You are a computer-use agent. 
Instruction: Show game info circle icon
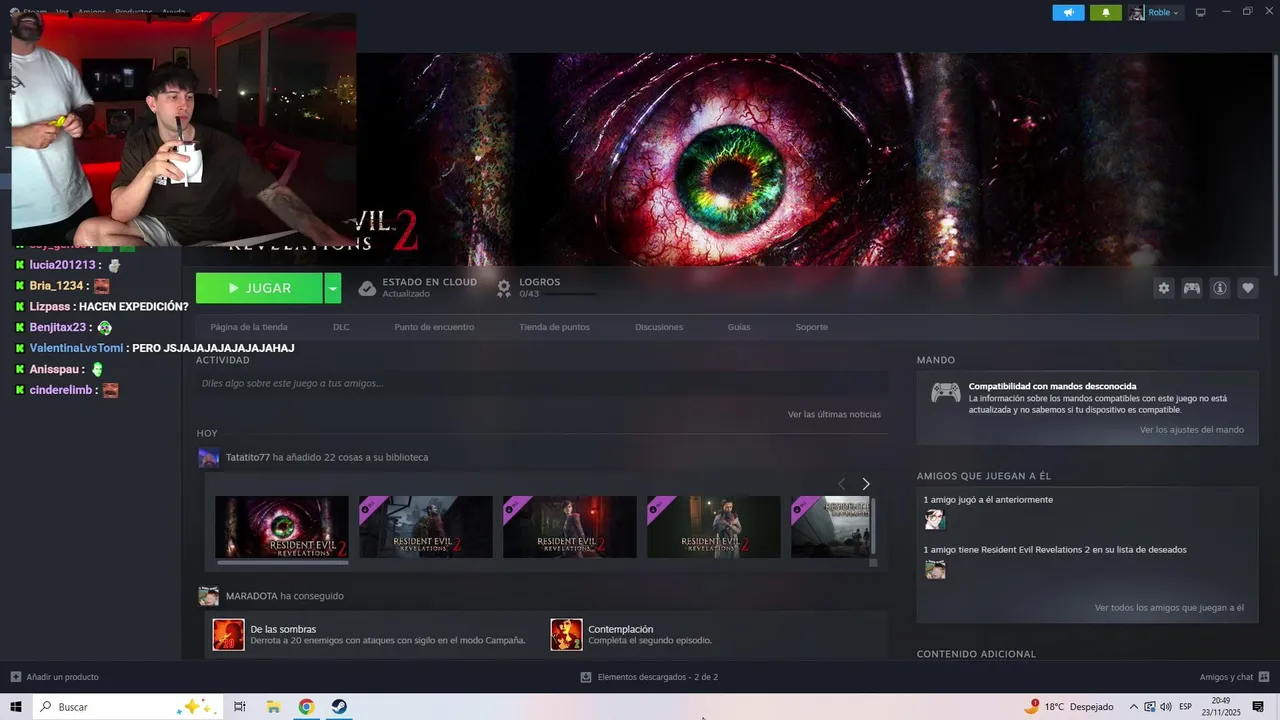point(1219,288)
